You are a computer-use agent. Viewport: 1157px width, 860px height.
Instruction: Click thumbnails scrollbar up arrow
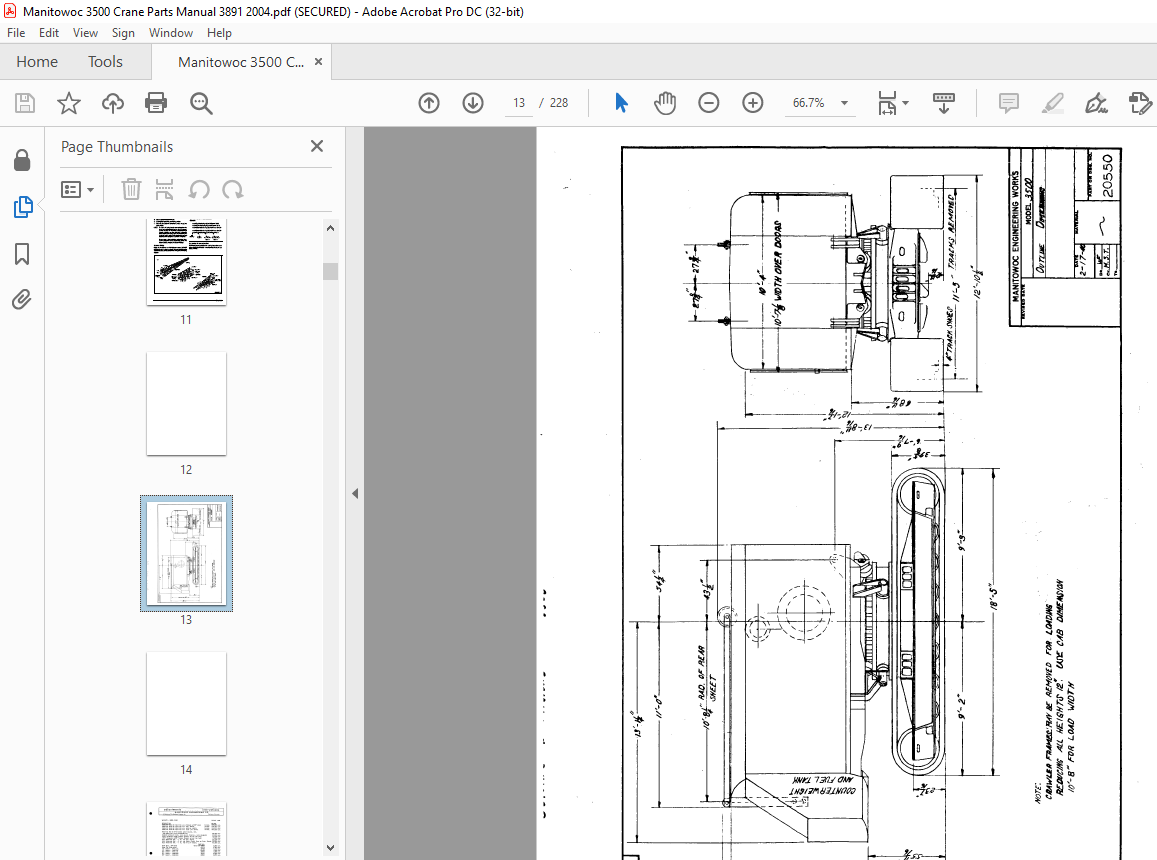(x=331, y=228)
